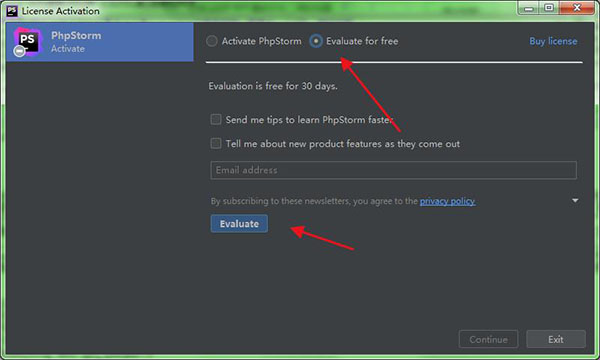The height and width of the screenshot is (360, 600).
Task: Check Tell me about new product features
Action: tap(216, 143)
